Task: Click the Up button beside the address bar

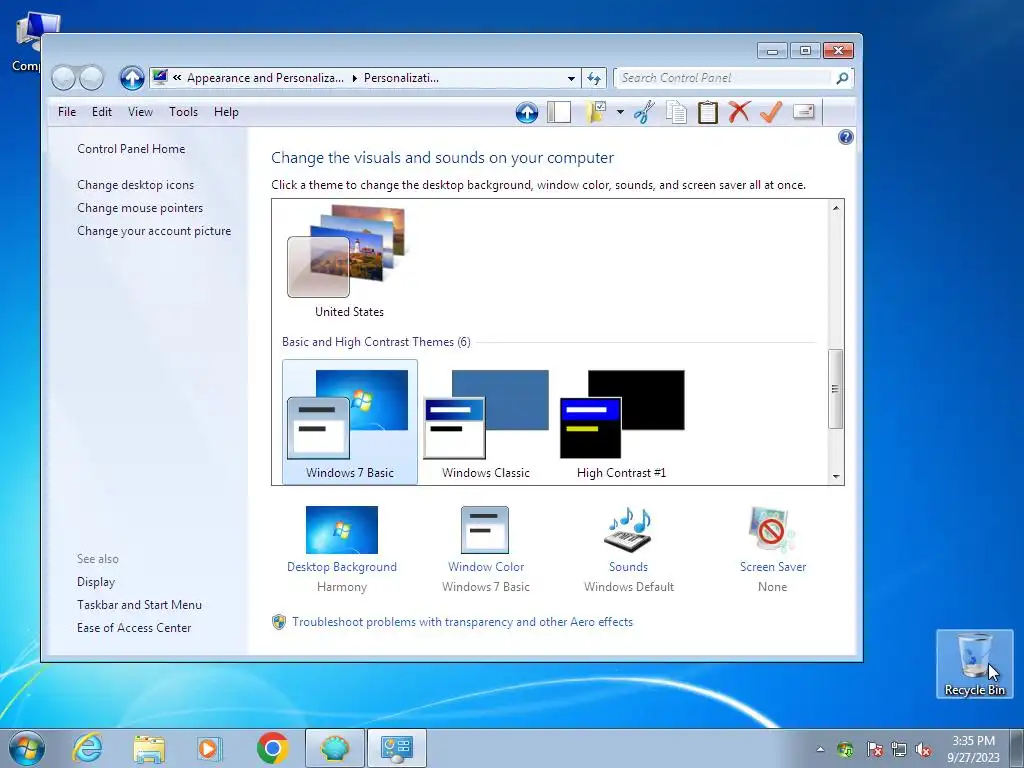Action: [132, 78]
